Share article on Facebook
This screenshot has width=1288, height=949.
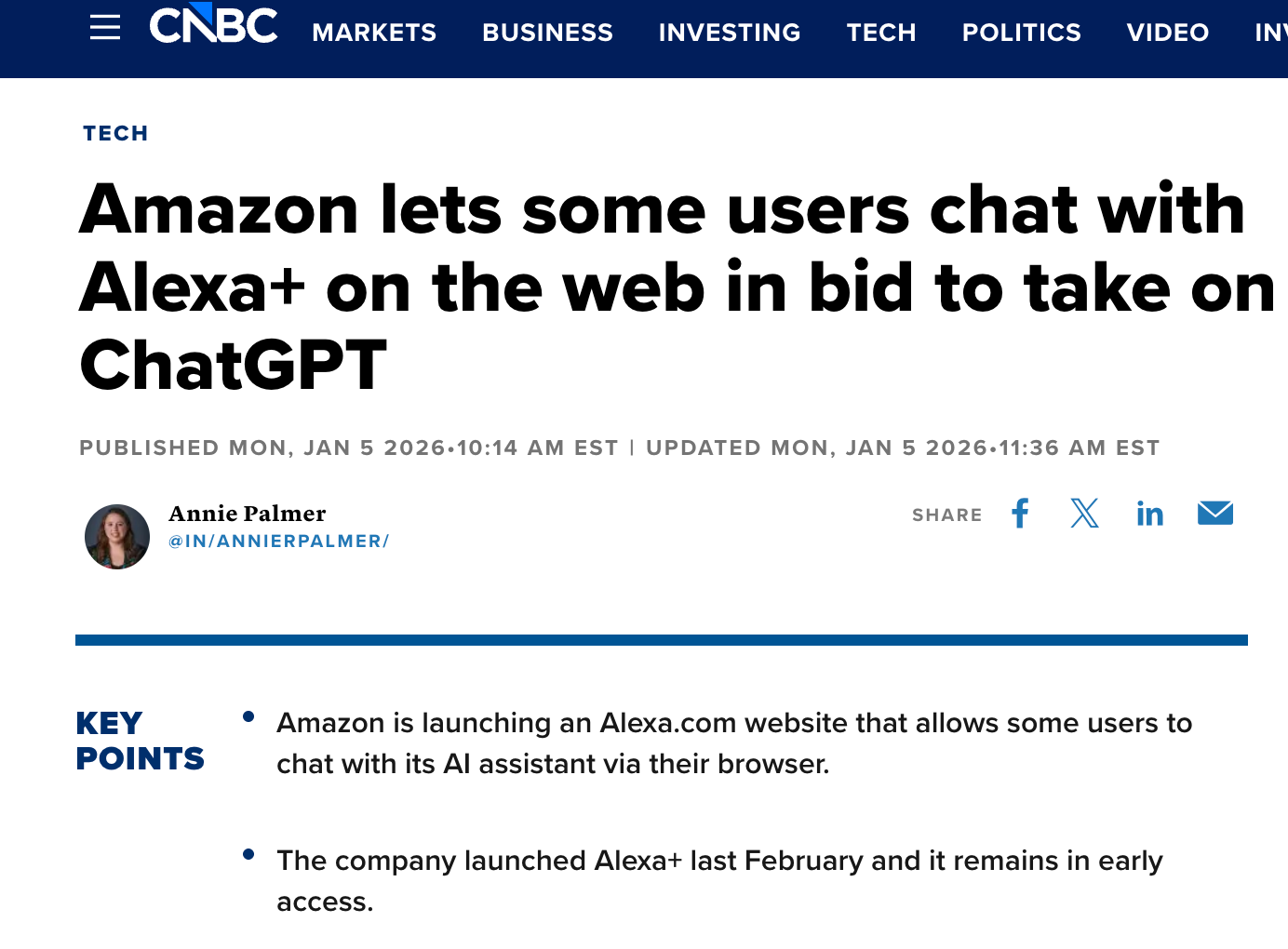(1021, 514)
